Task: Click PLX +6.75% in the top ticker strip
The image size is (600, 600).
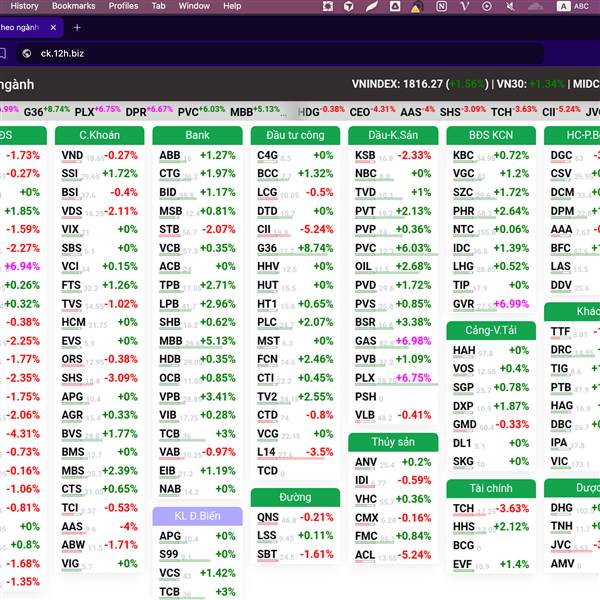Action: point(98,111)
